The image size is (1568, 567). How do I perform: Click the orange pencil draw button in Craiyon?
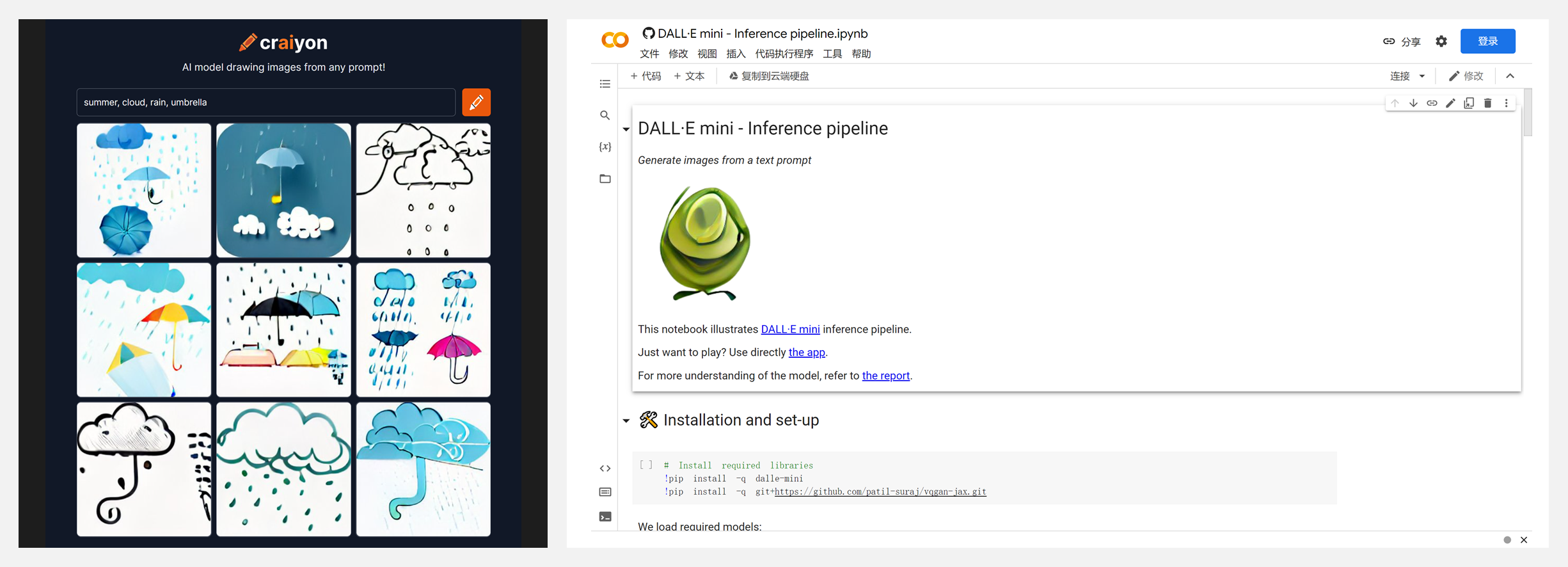tap(476, 102)
